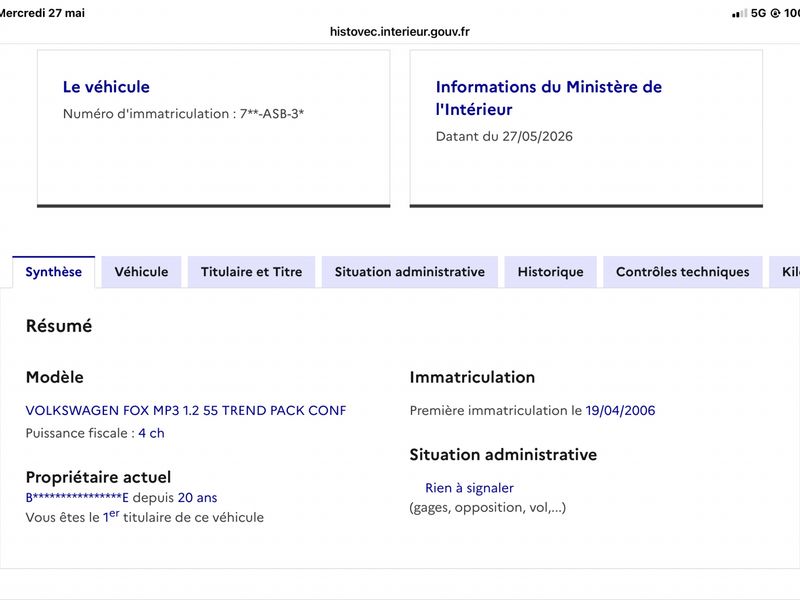Open the Véhicule tab
800x600 pixels.
point(141,272)
